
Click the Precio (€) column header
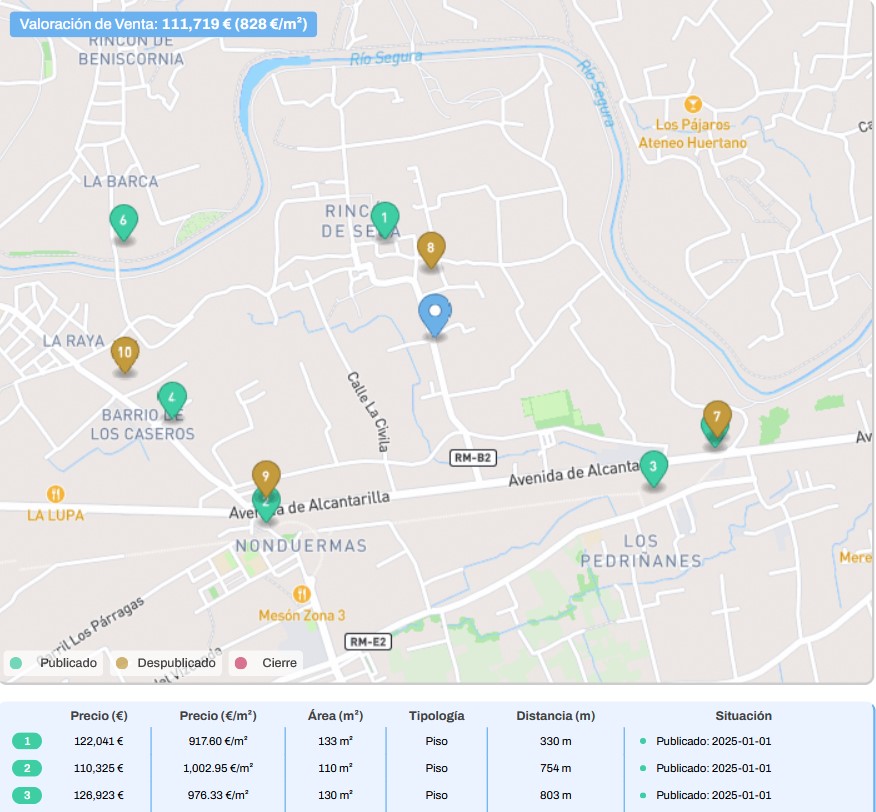point(99,716)
